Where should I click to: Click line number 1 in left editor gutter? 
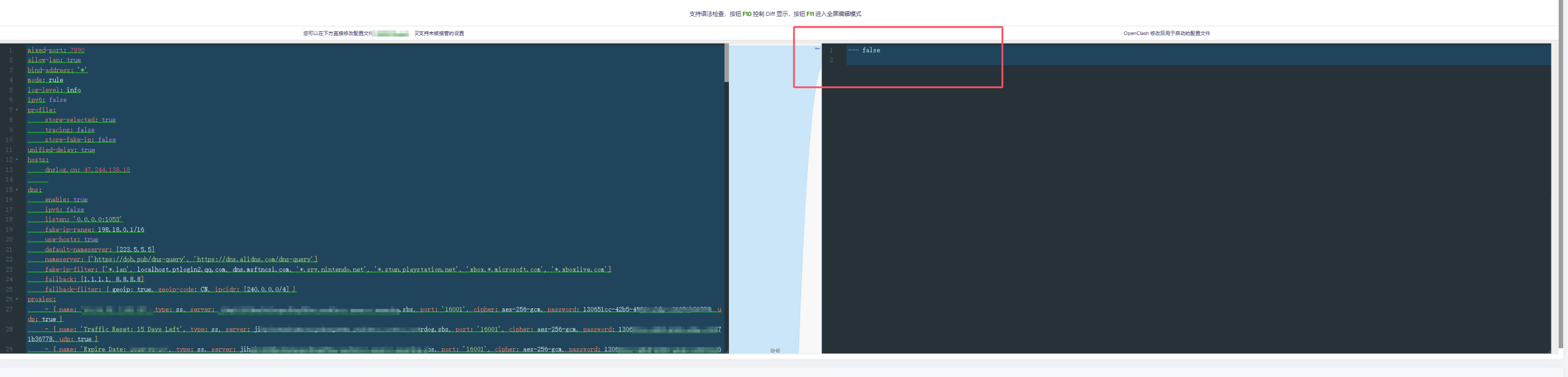pyautogui.click(x=10, y=50)
